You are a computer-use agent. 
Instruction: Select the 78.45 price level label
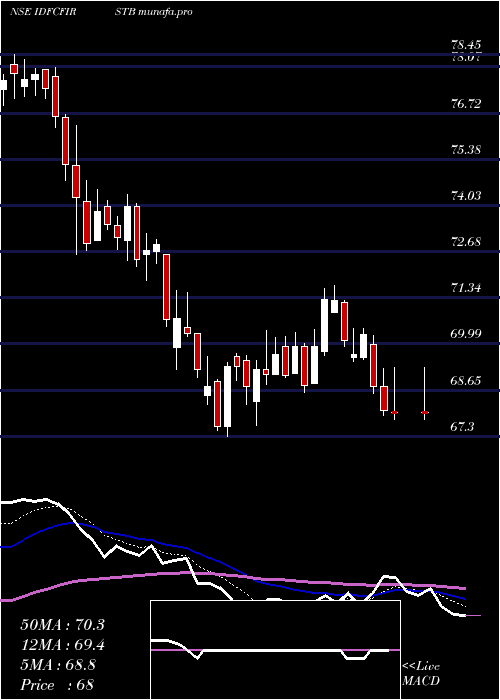point(466,45)
